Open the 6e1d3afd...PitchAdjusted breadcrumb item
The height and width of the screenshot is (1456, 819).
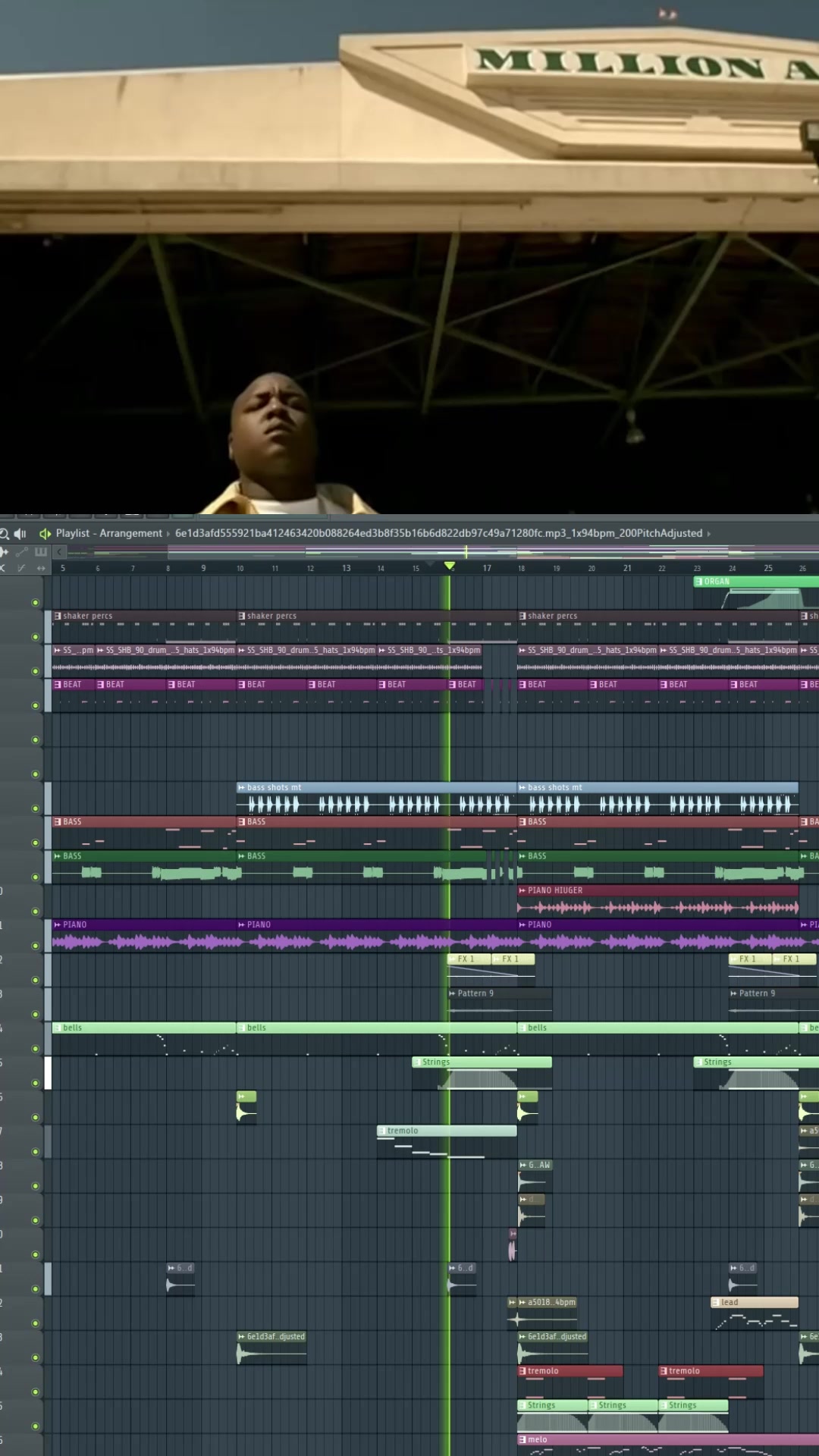[x=438, y=533]
